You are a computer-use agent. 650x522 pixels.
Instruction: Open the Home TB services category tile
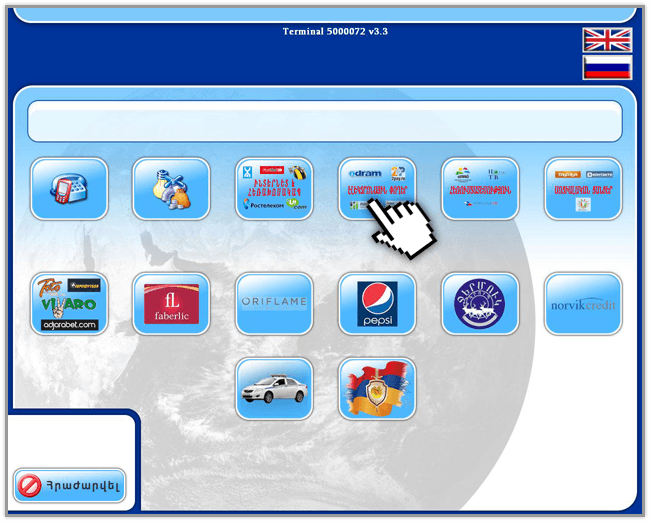click(x=480, y=189)
